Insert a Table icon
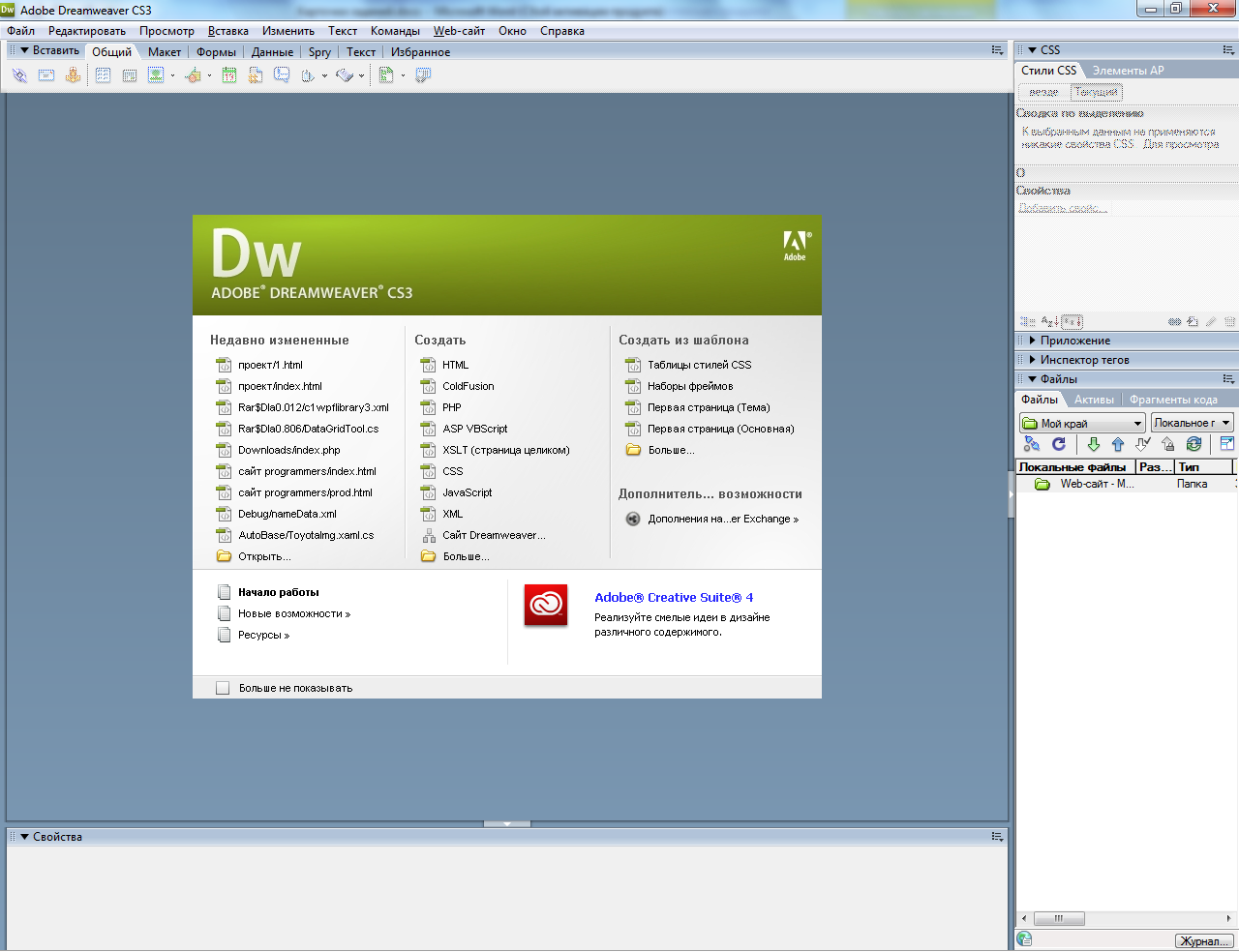The image size is (1239, 952). click(x=103, y=75)
